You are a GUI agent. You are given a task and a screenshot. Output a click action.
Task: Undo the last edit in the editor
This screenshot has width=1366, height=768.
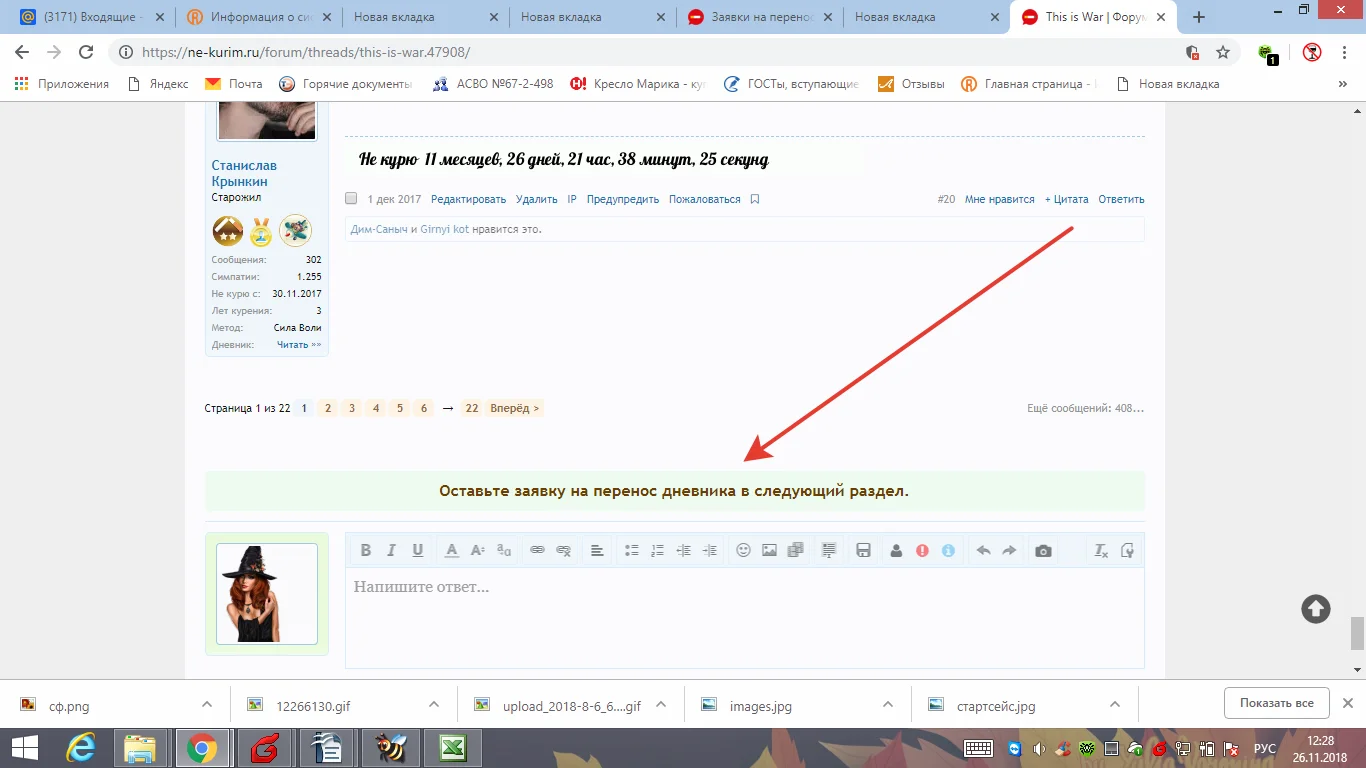click(x=983, y=550)
